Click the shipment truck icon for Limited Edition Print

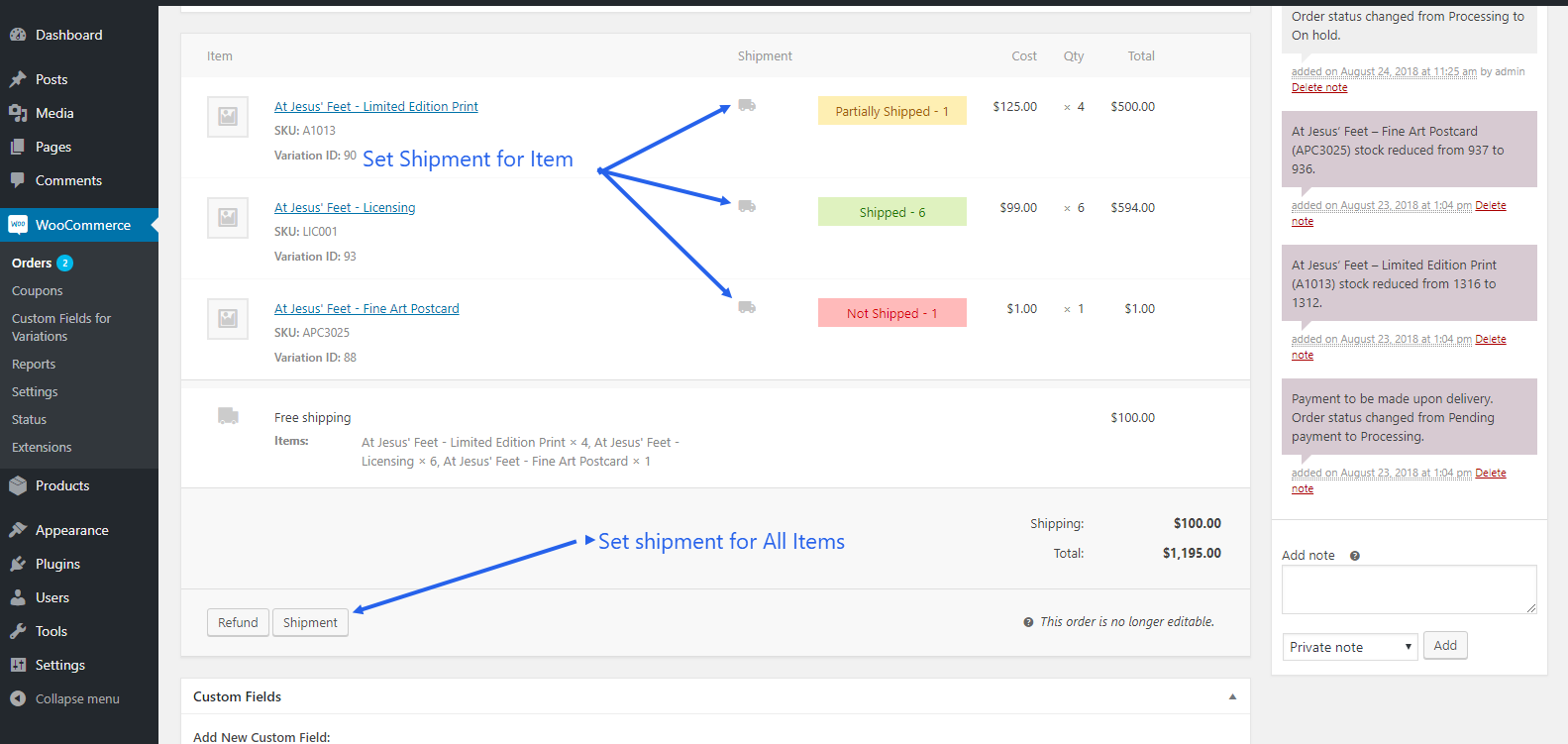(747, 105)
